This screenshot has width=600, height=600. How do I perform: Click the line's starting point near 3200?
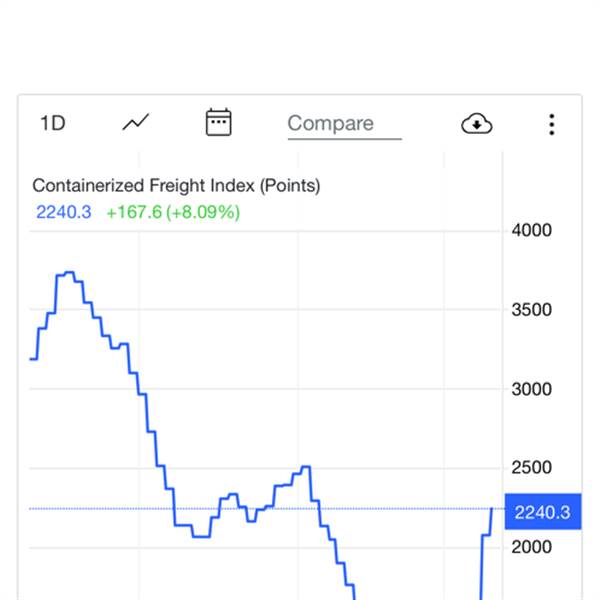click(31, 359)
